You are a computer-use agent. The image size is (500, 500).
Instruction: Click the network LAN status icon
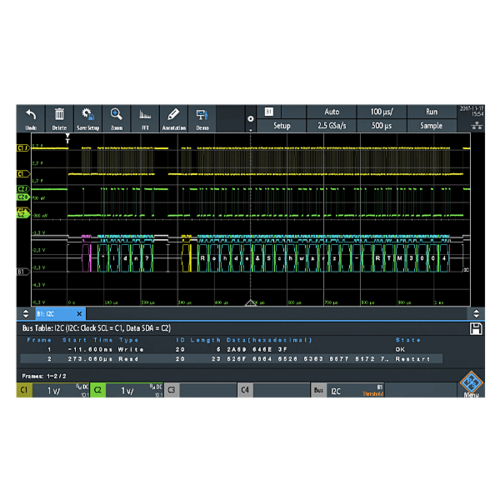477,126
